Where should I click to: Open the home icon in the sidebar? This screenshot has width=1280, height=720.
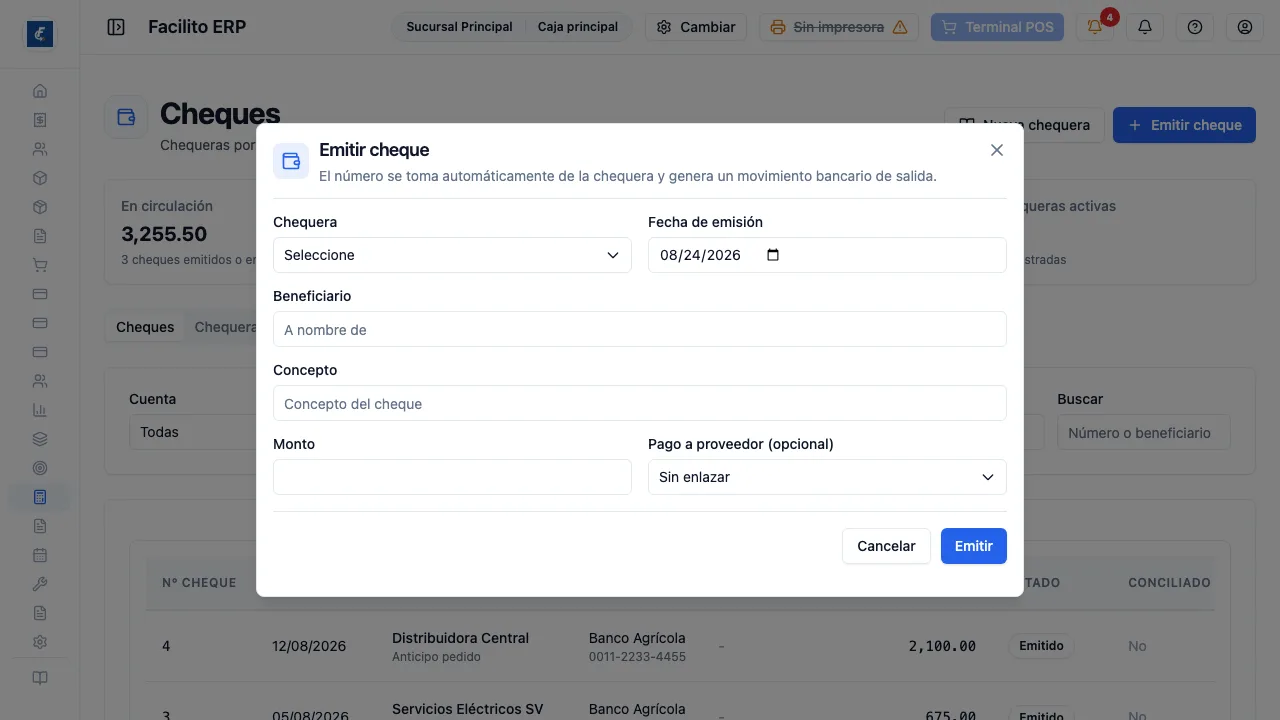(40, 91)
